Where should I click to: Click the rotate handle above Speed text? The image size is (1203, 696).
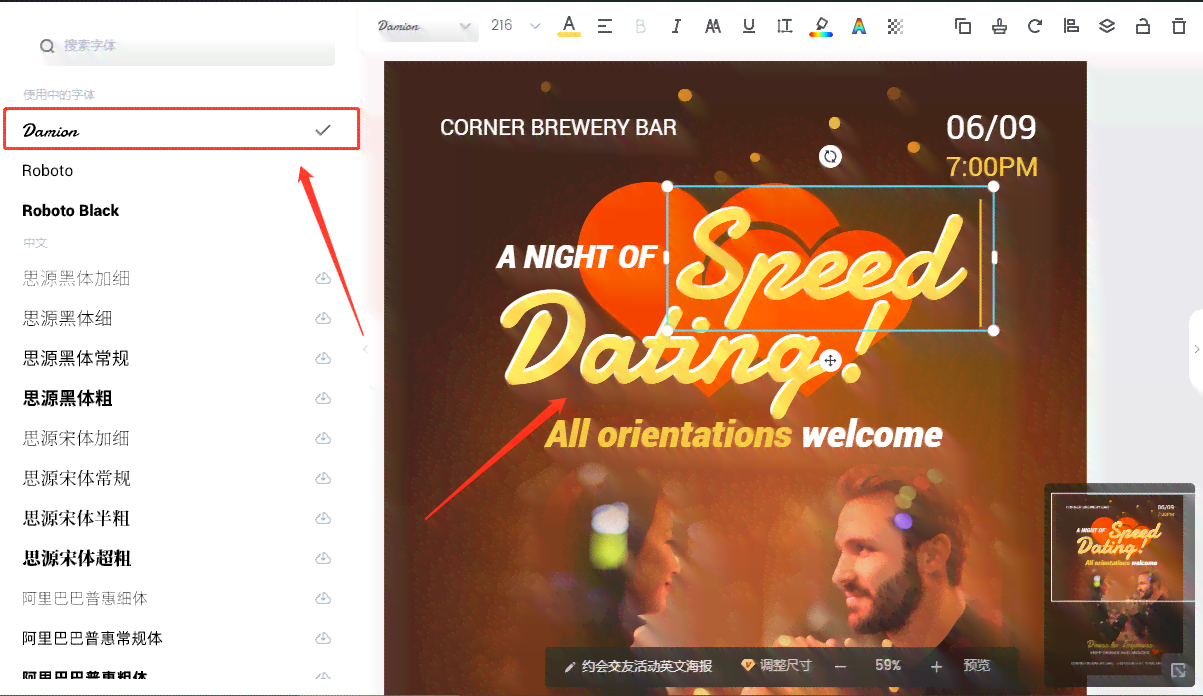coord(830,156)
